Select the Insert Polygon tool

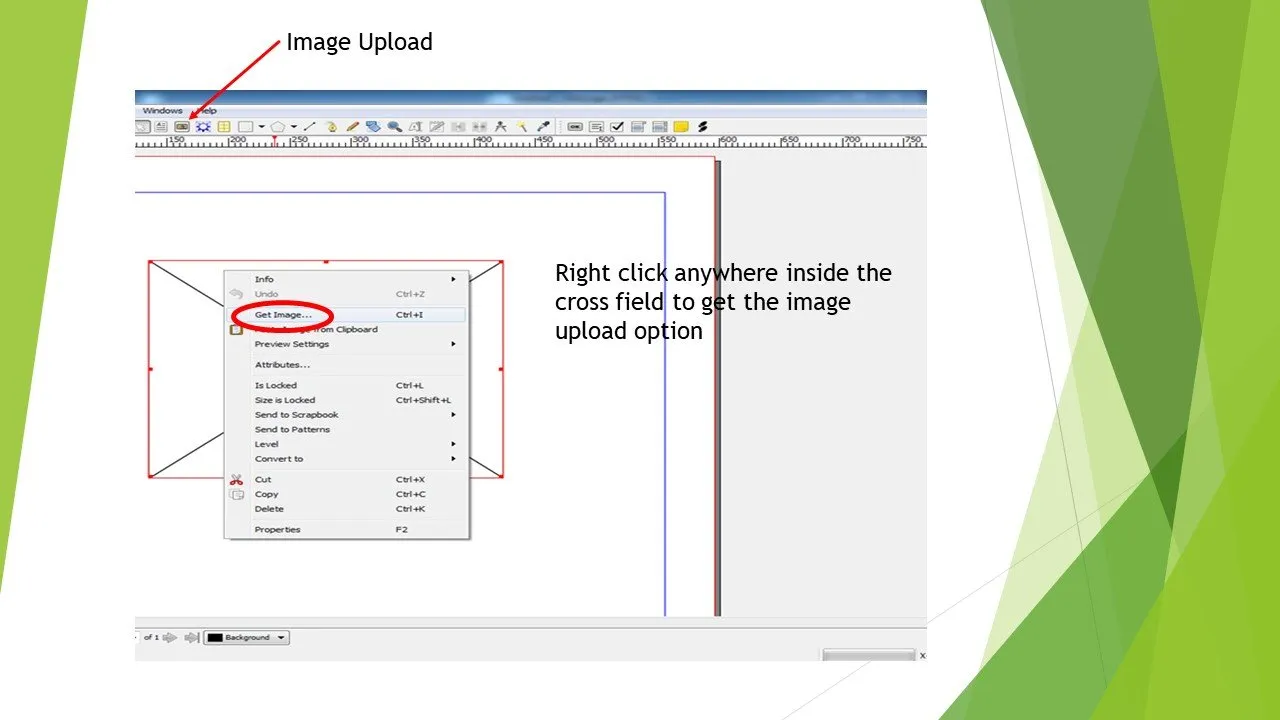click(278, 127)
